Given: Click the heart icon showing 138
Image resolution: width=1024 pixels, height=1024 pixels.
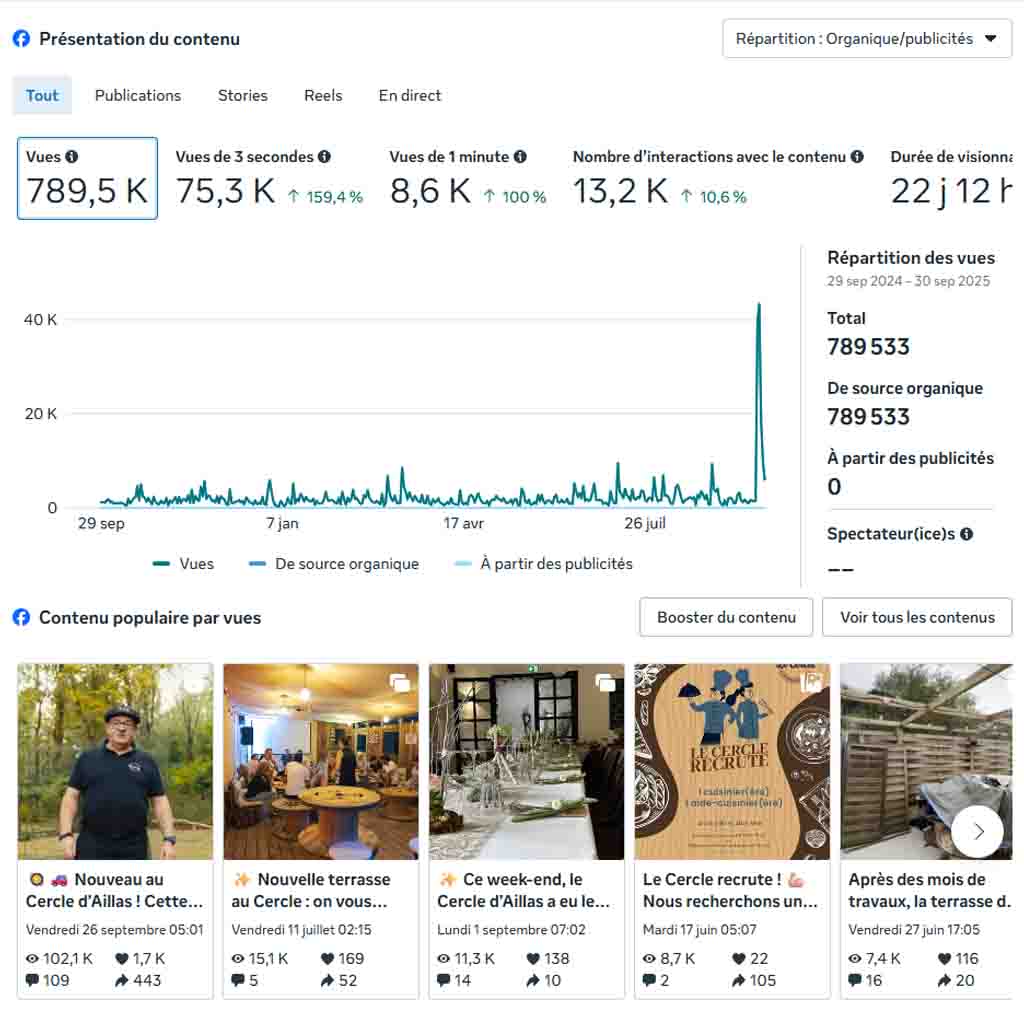Looking at the screenshot, I should pos(533,959).
